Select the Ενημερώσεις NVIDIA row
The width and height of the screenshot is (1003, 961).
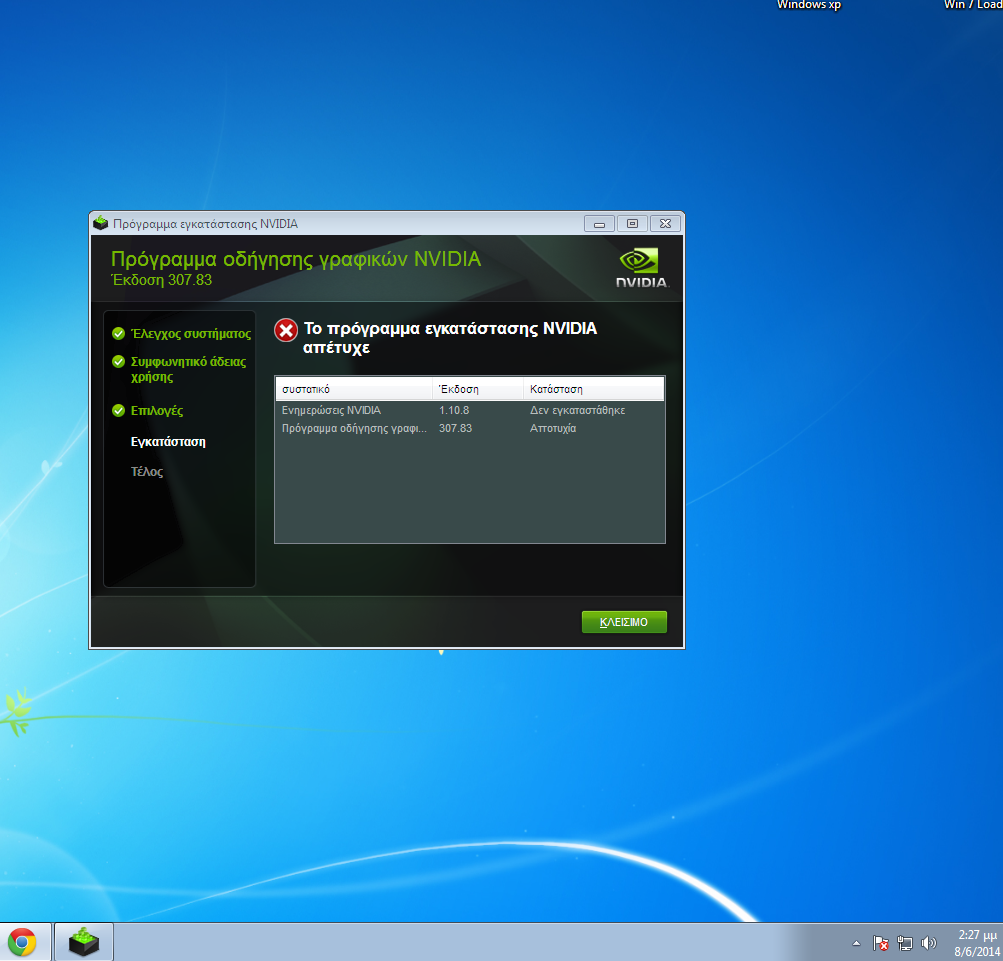click(x=470, y=410)
